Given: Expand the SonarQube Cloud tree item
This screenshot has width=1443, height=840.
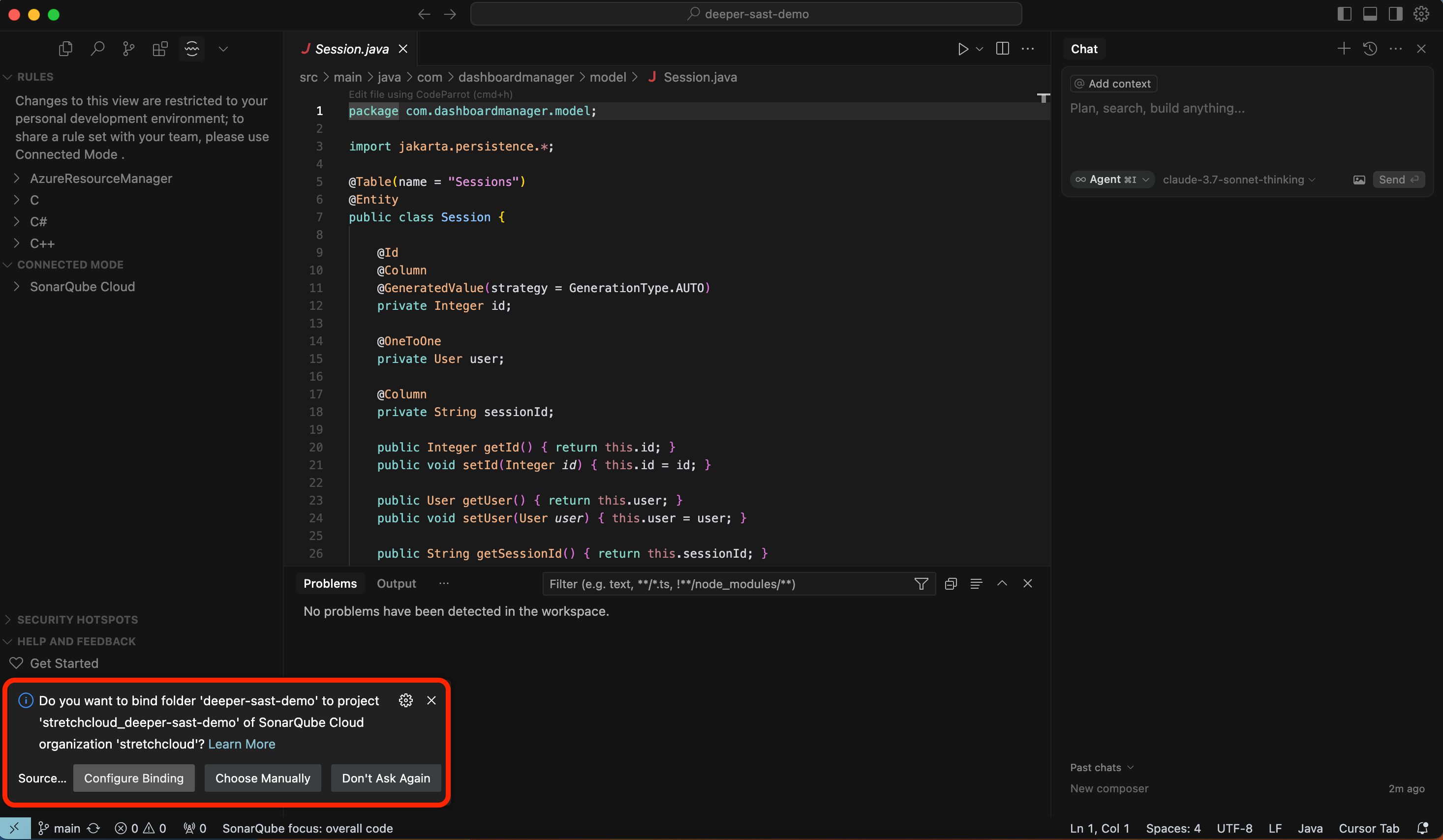Looking at the screenshot, I should [x=83, y=286].
